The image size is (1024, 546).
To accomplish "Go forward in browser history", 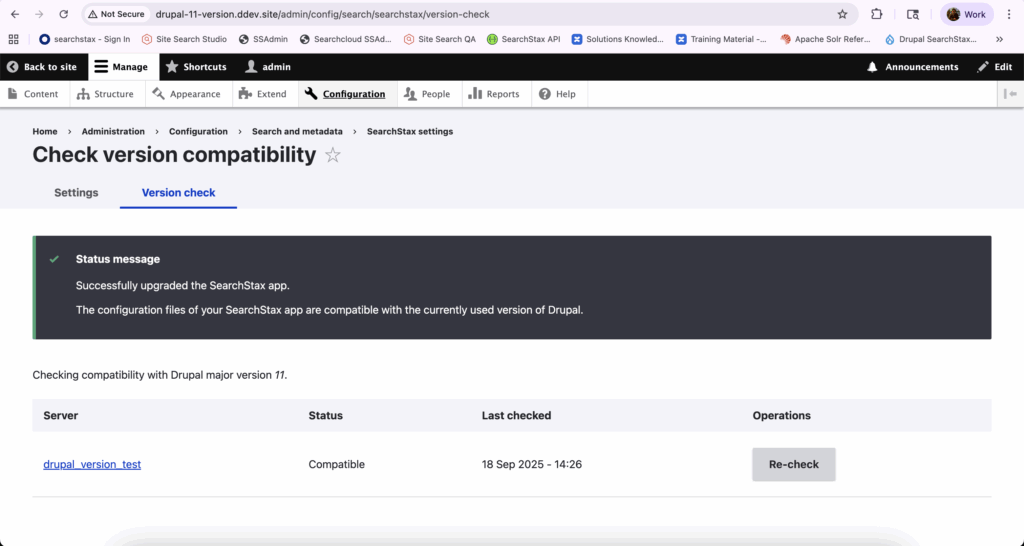I will tap(39, 14).
